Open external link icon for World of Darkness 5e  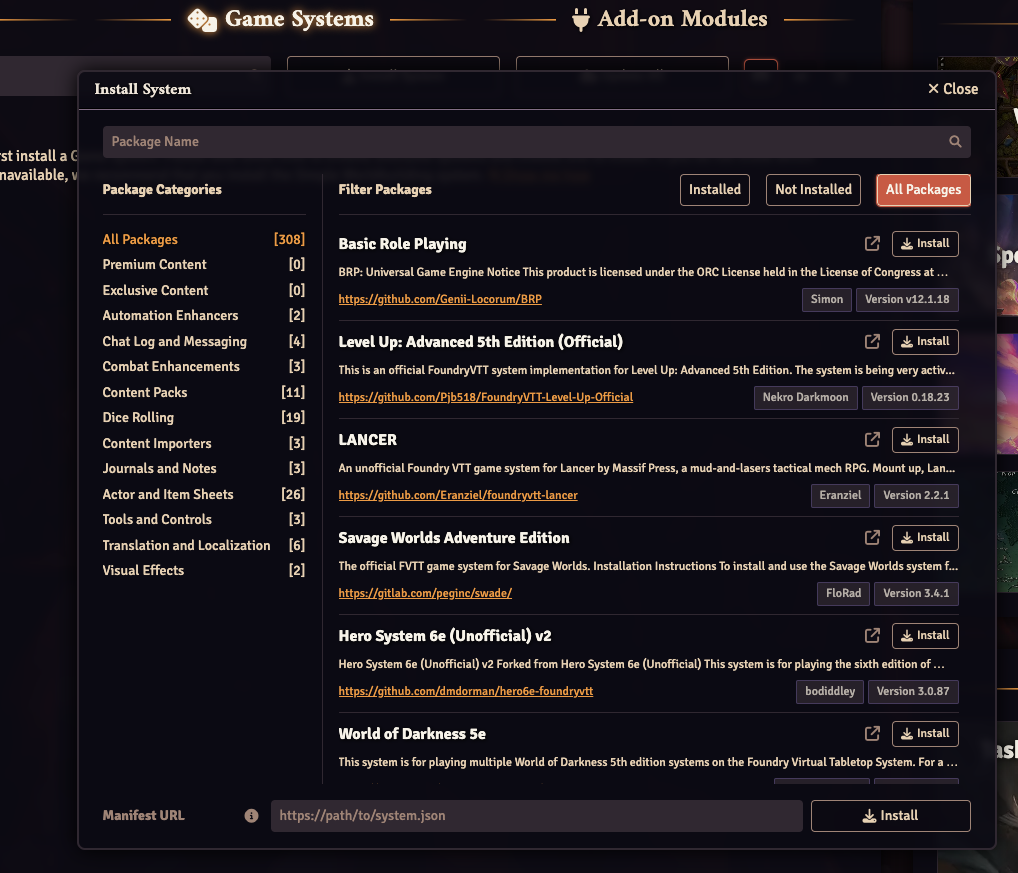(871, 732)
